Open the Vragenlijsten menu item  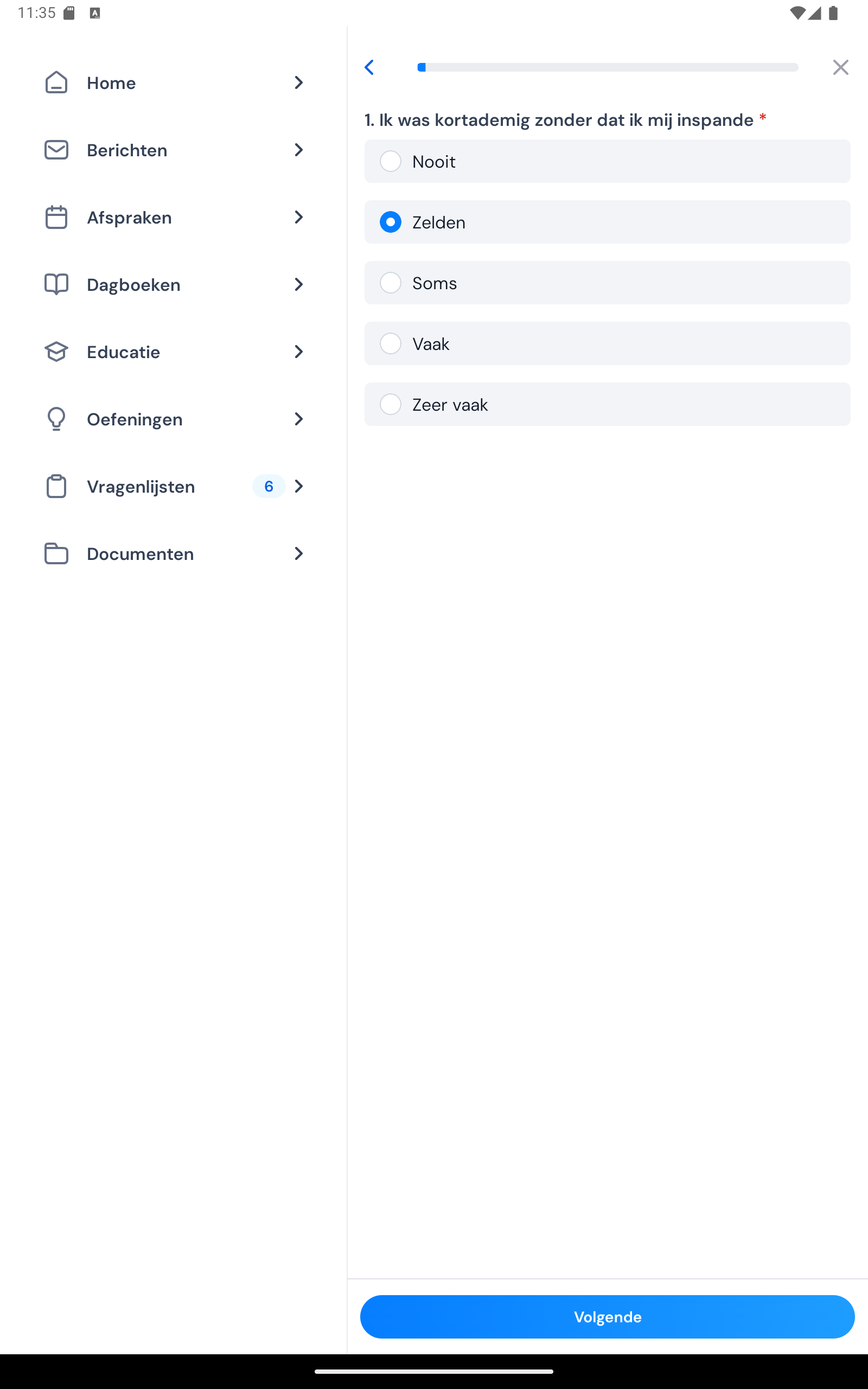(141, 487)
